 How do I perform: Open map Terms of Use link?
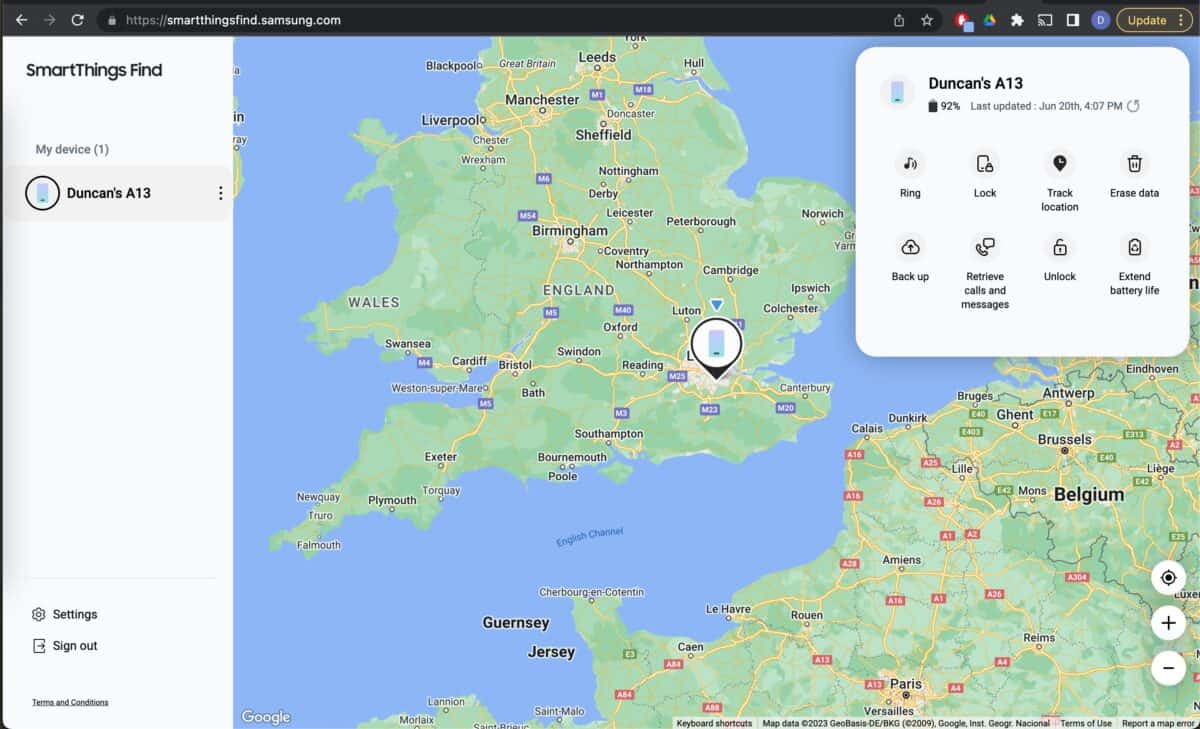point(1086,723)
